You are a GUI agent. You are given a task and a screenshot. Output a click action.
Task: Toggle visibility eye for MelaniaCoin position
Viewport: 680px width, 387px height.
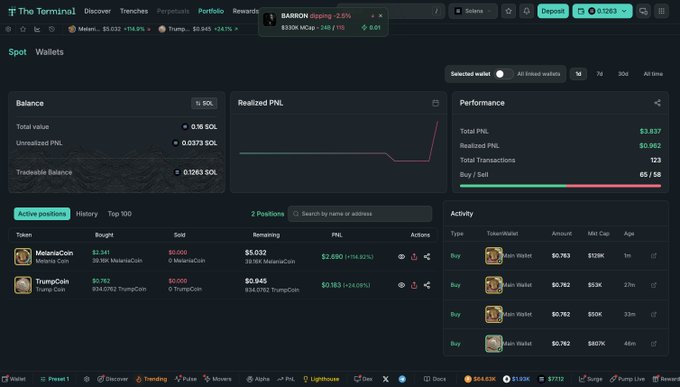pyautogui.click(x=401, y=256)
